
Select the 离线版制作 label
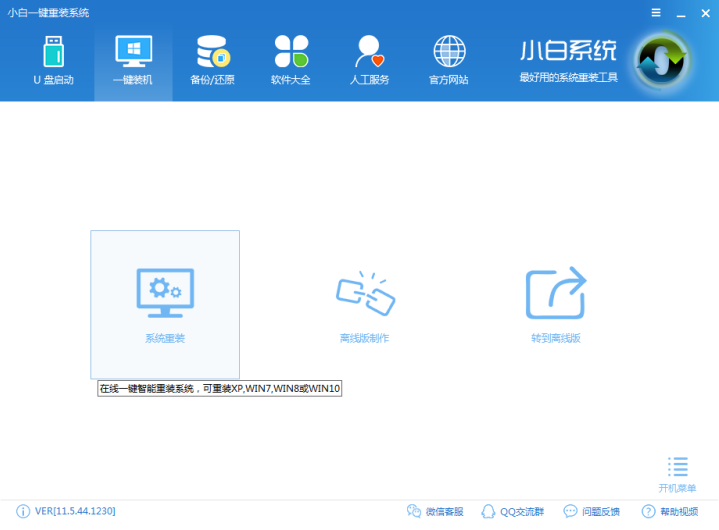coord(365,338)
